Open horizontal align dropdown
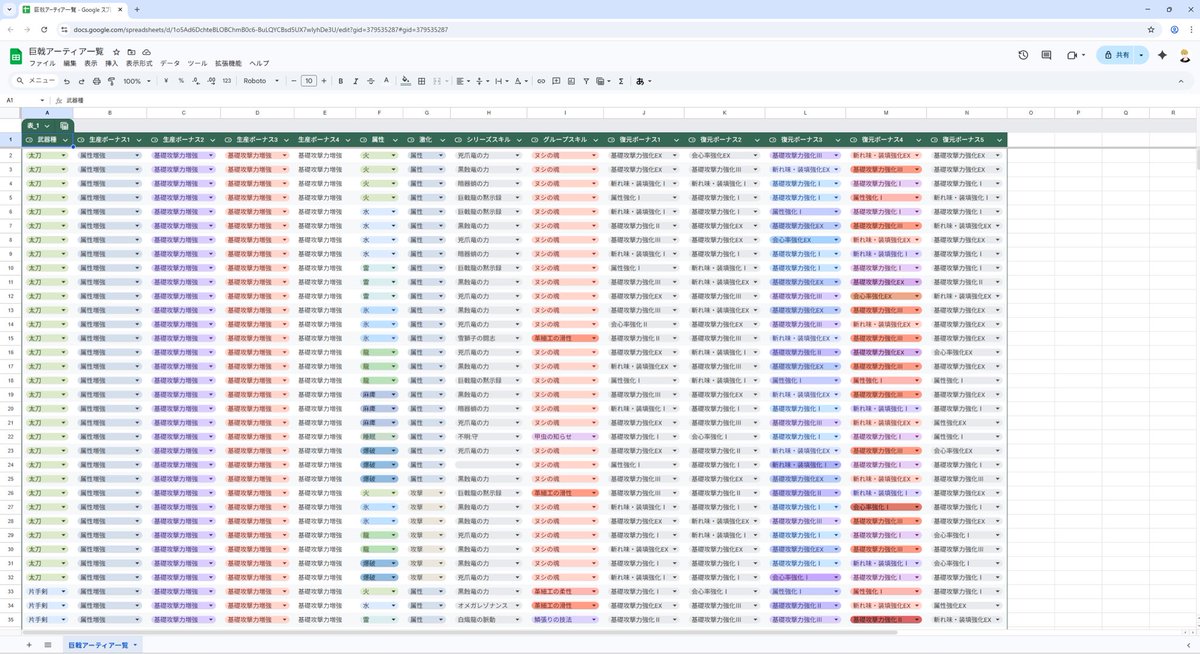 point(464,81)
